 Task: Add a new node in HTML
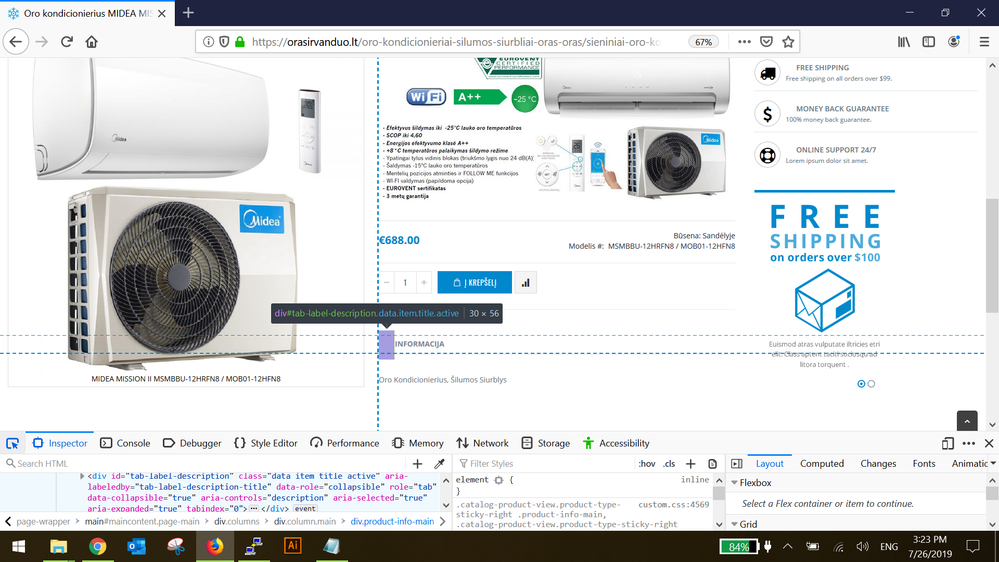click(x=417, y=464)
